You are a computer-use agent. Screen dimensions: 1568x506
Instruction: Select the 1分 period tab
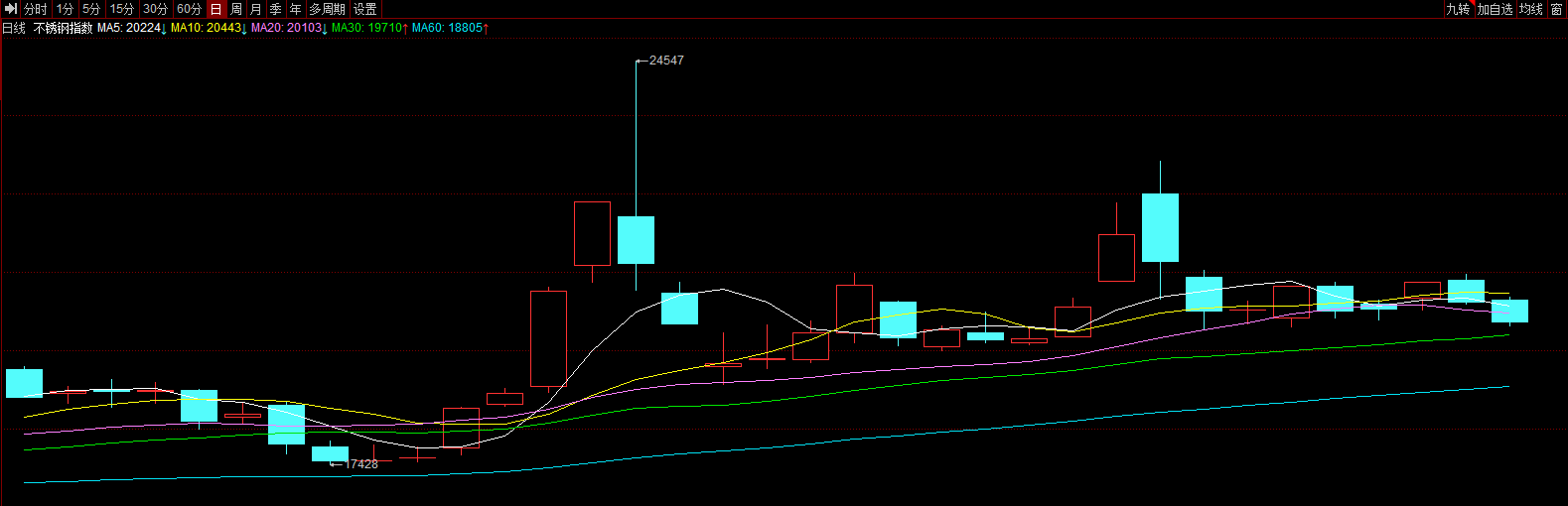66,9
